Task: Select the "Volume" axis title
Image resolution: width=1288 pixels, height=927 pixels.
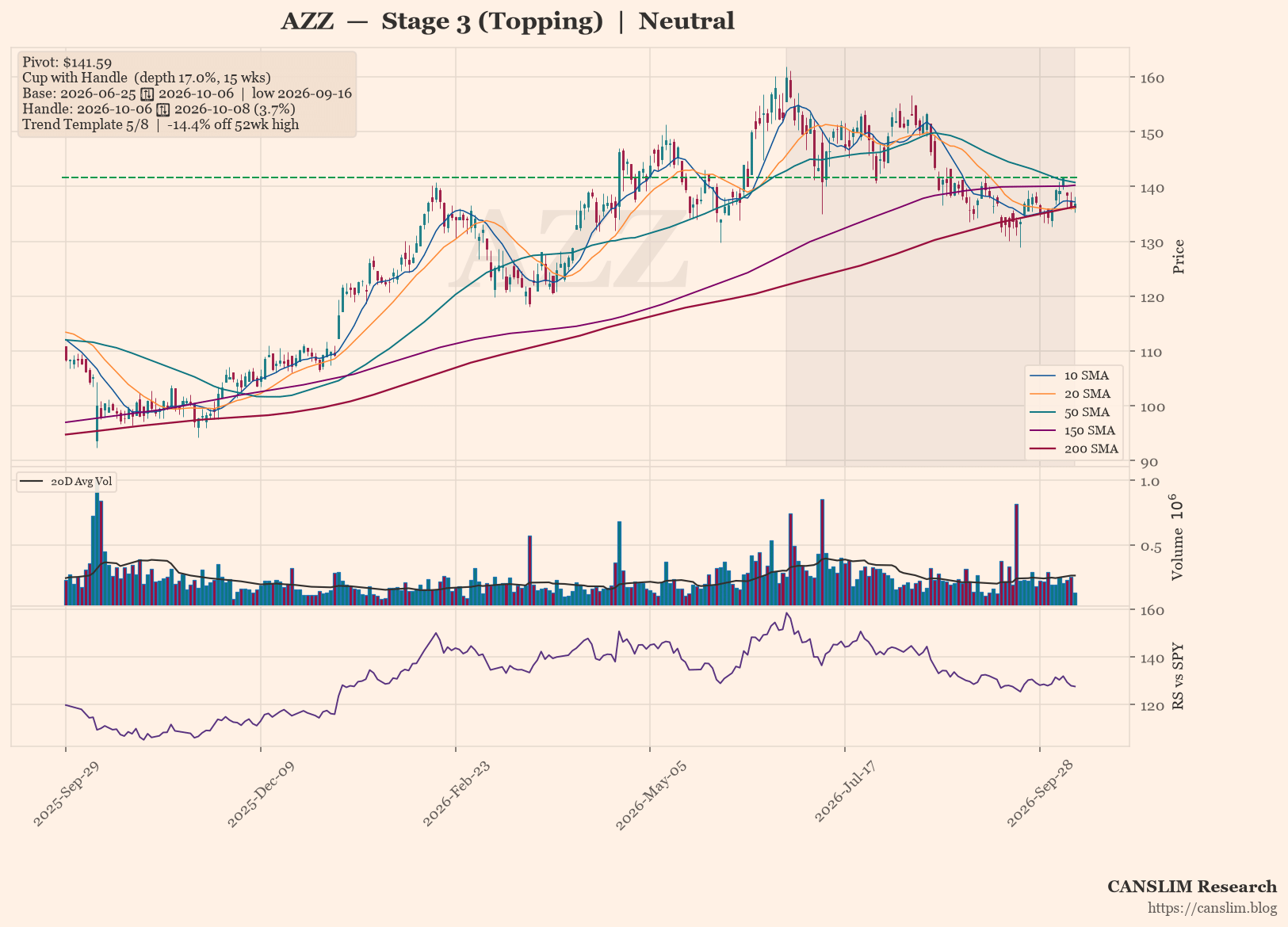Action: point(1178,537)
